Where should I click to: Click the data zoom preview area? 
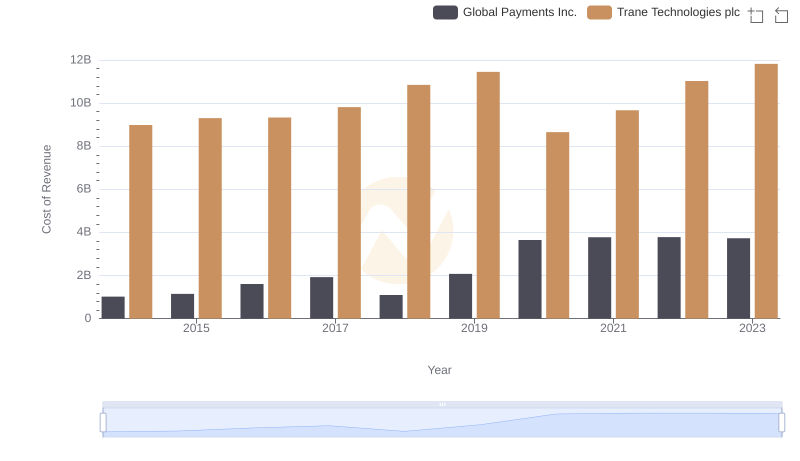(x=442, y=423)
